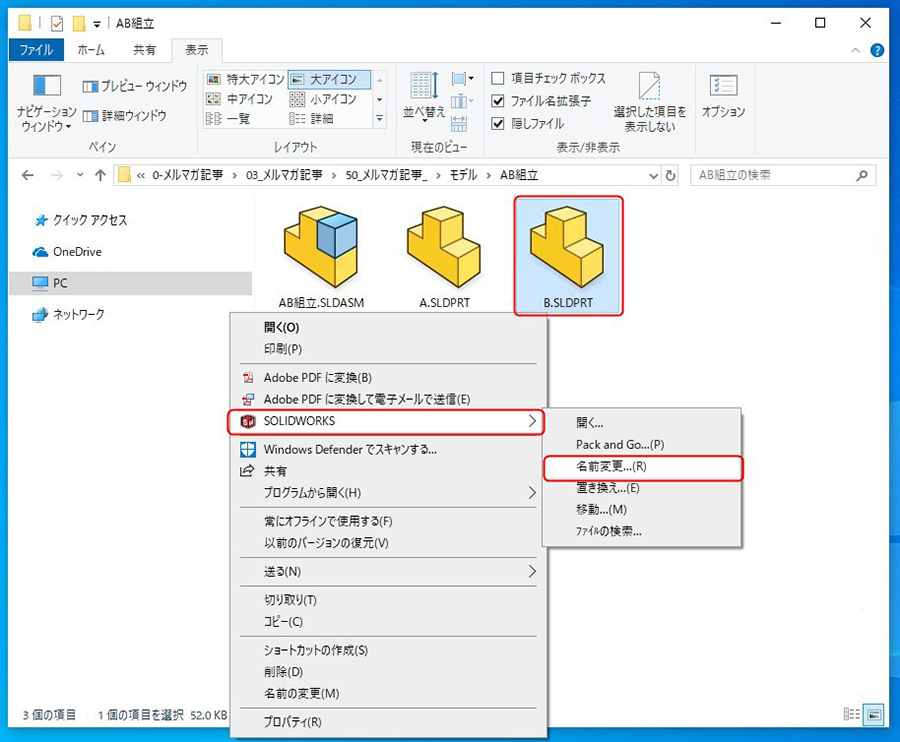The image size is (900, 742).
Task: Select the 大アイコン layout option
Action: 330,79
